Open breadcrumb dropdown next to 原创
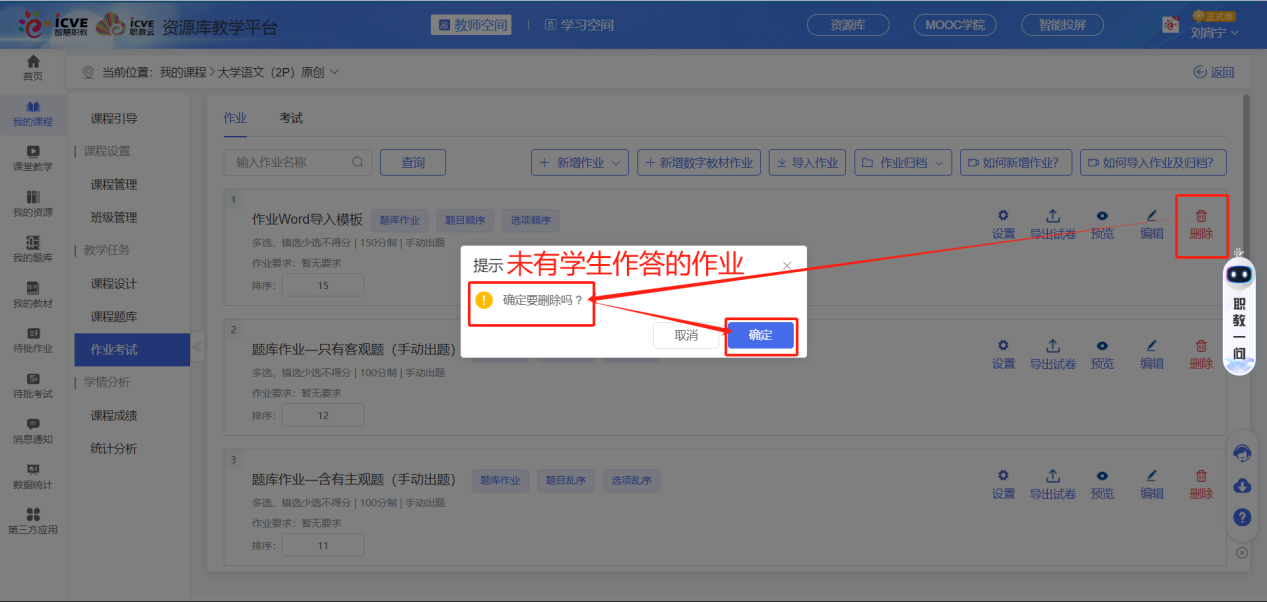 (x=336, y=72)
